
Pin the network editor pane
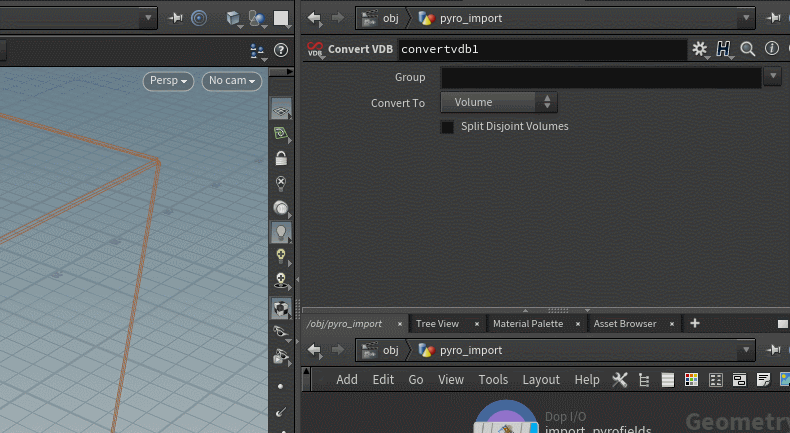pyautogui.click(x=773, y=350)
